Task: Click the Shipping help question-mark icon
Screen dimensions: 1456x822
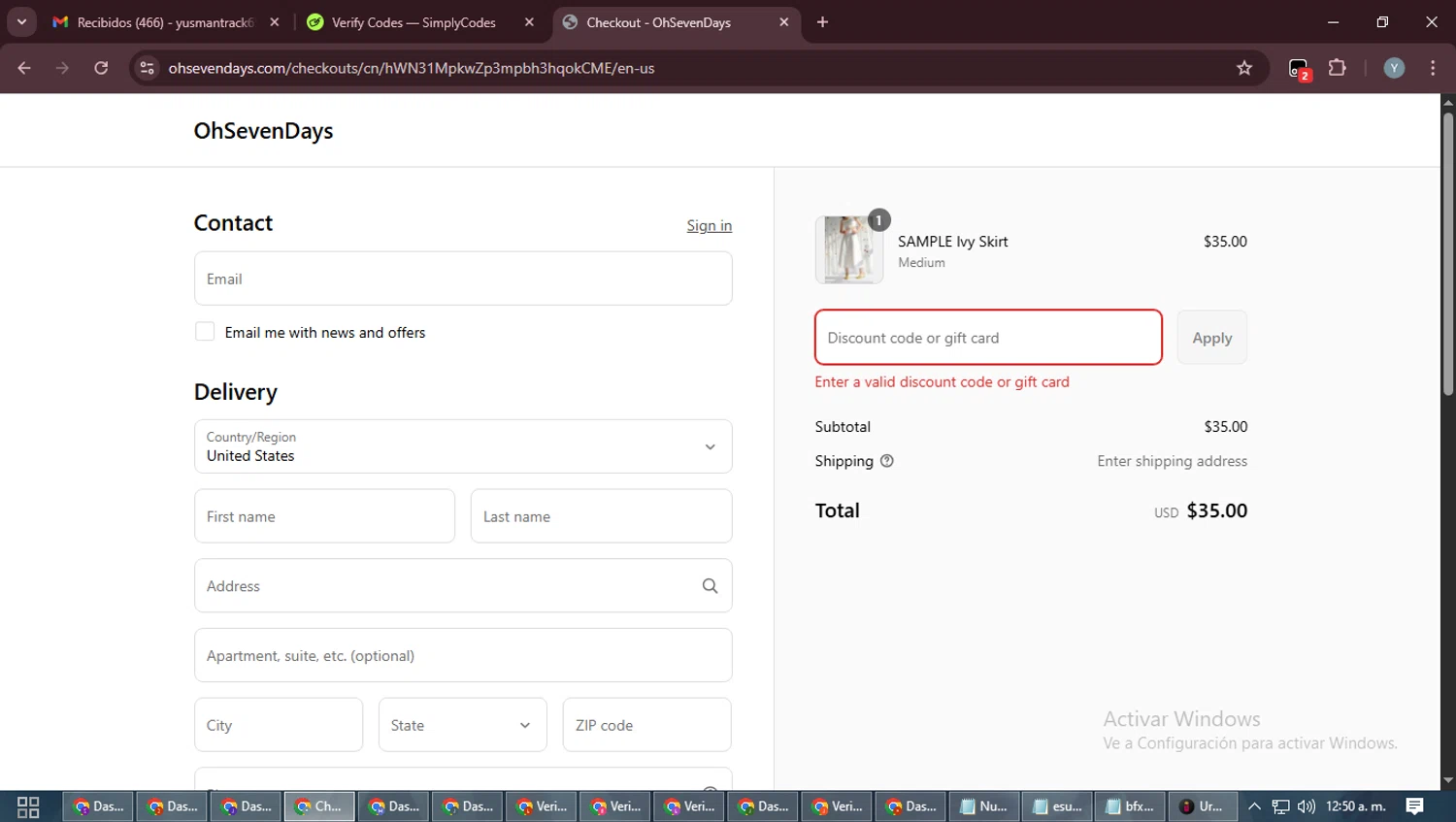Action: click(x=886, y=461)
